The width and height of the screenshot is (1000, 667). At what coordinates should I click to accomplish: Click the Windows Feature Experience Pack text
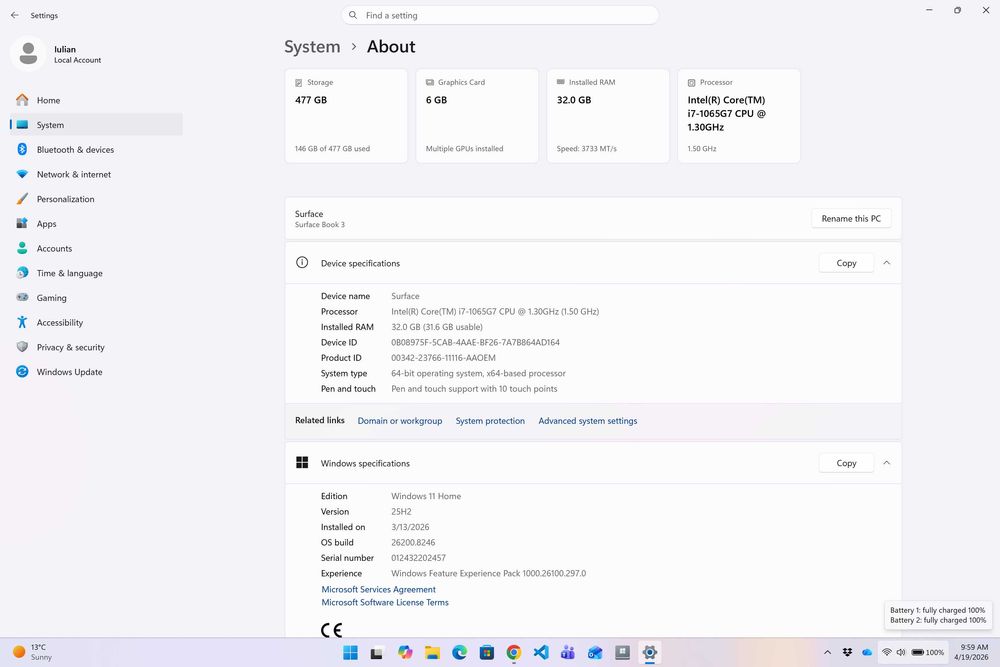coord(489,573)
